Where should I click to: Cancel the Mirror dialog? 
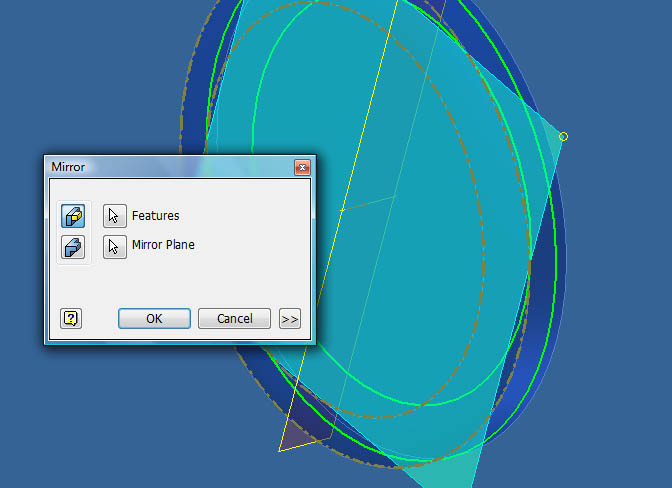click(234, 318)
